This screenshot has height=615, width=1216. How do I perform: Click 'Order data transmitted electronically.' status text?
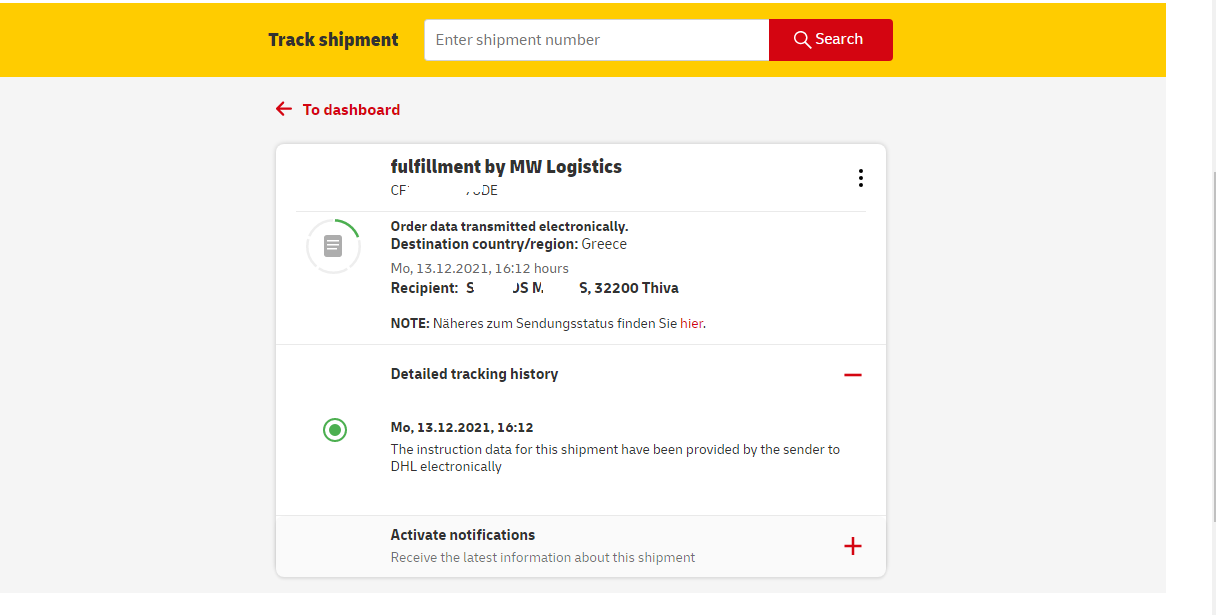point(509,227)
